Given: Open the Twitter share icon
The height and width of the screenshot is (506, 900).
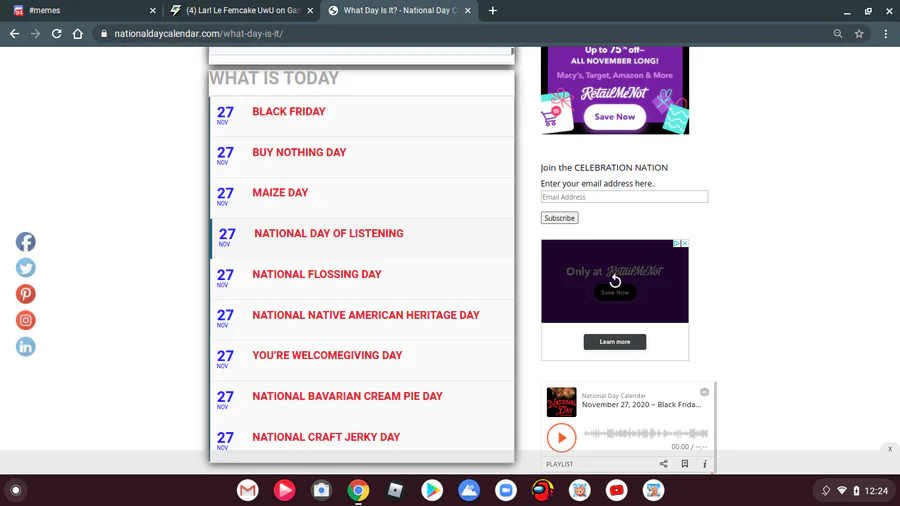Looking at the screenshot, I should (25, 268).
